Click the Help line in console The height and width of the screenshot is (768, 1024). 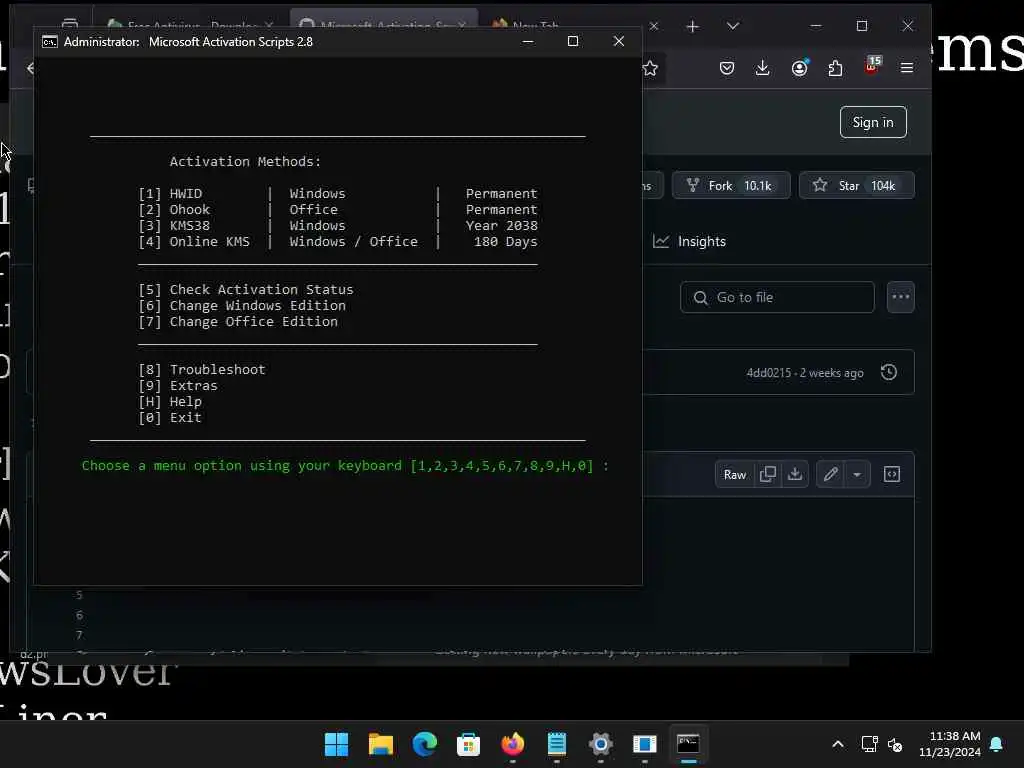tap(170, 402)
